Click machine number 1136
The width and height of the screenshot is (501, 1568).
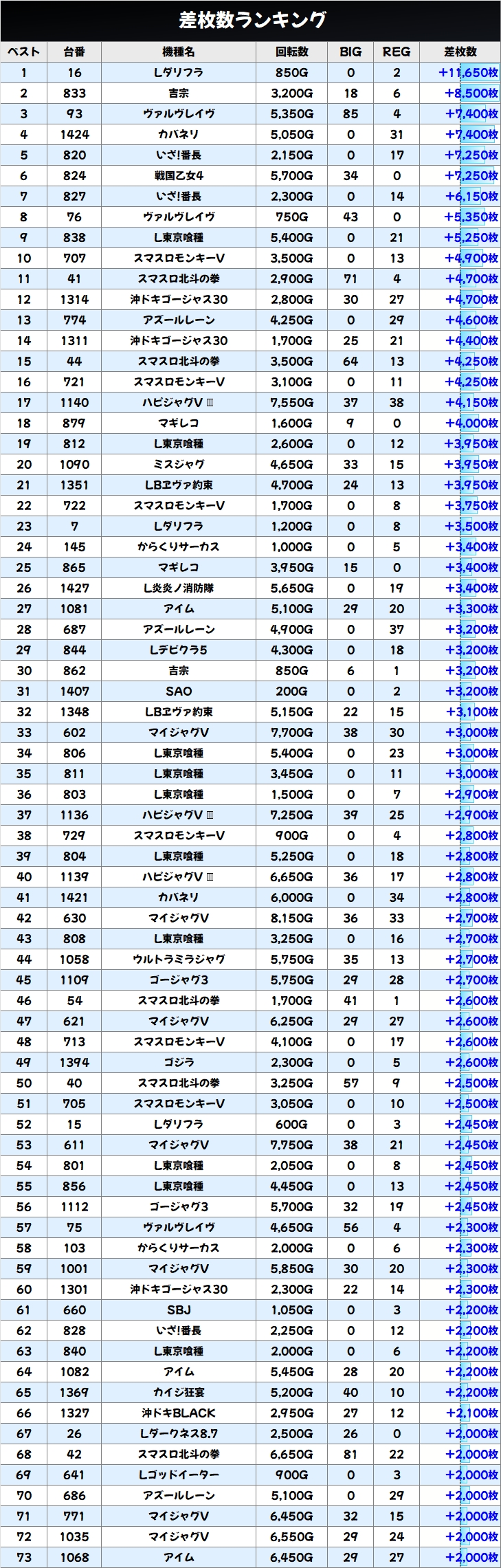tap(74, 815)
